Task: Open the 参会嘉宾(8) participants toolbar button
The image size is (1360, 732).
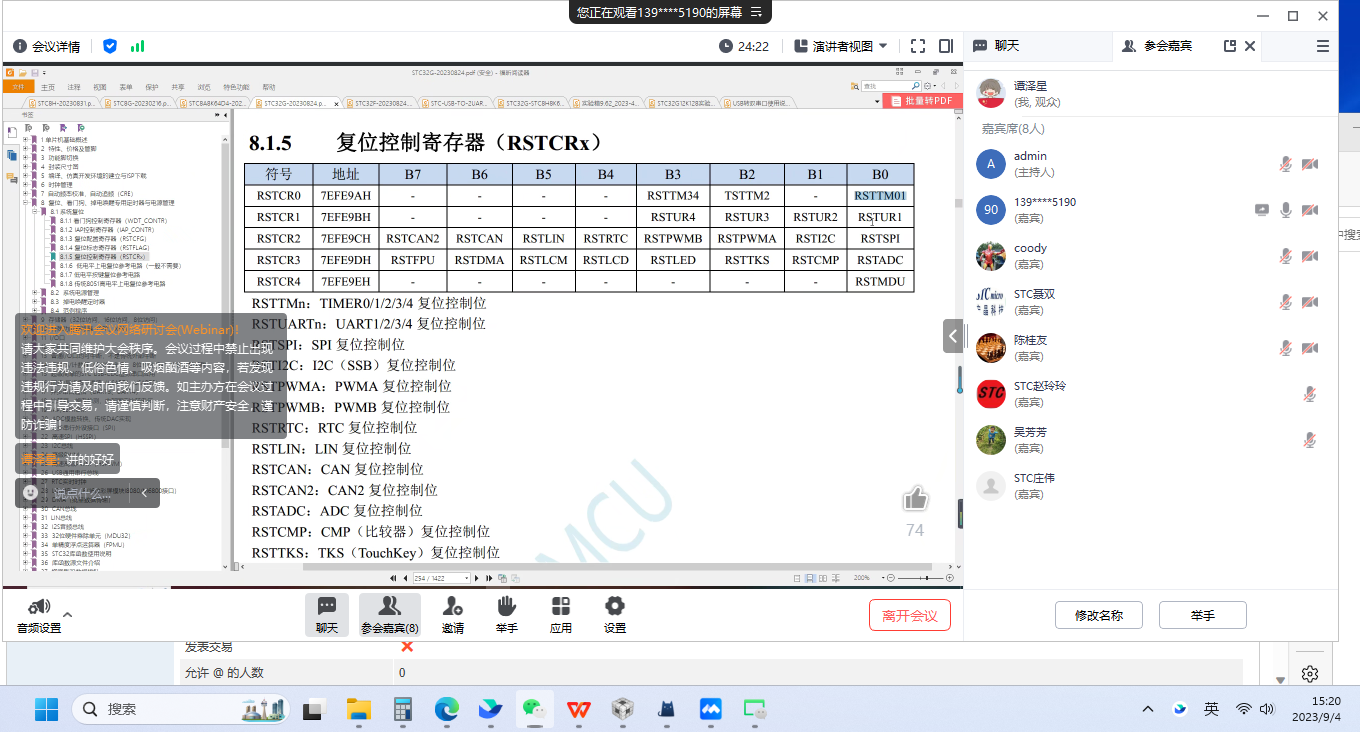Action: tap(390, 614)
